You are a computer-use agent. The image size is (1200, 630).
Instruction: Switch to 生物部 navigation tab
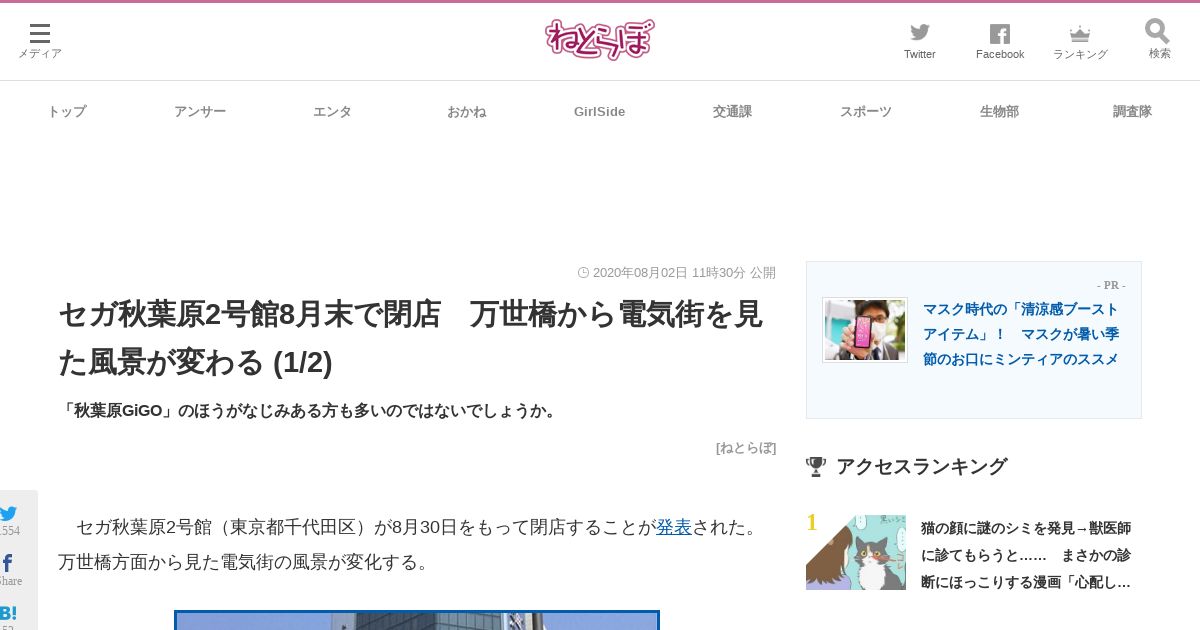(x=999, y=112)
